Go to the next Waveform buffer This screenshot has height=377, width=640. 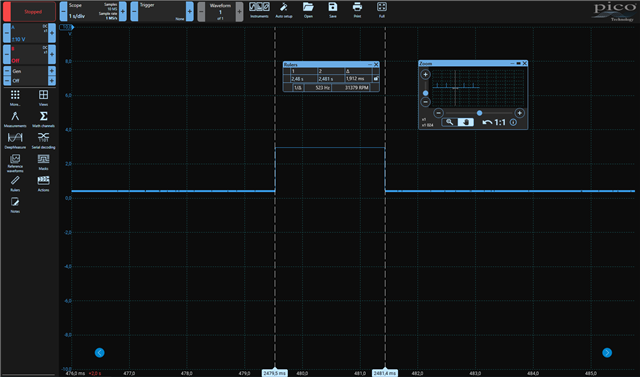click(x=240, y=11)
